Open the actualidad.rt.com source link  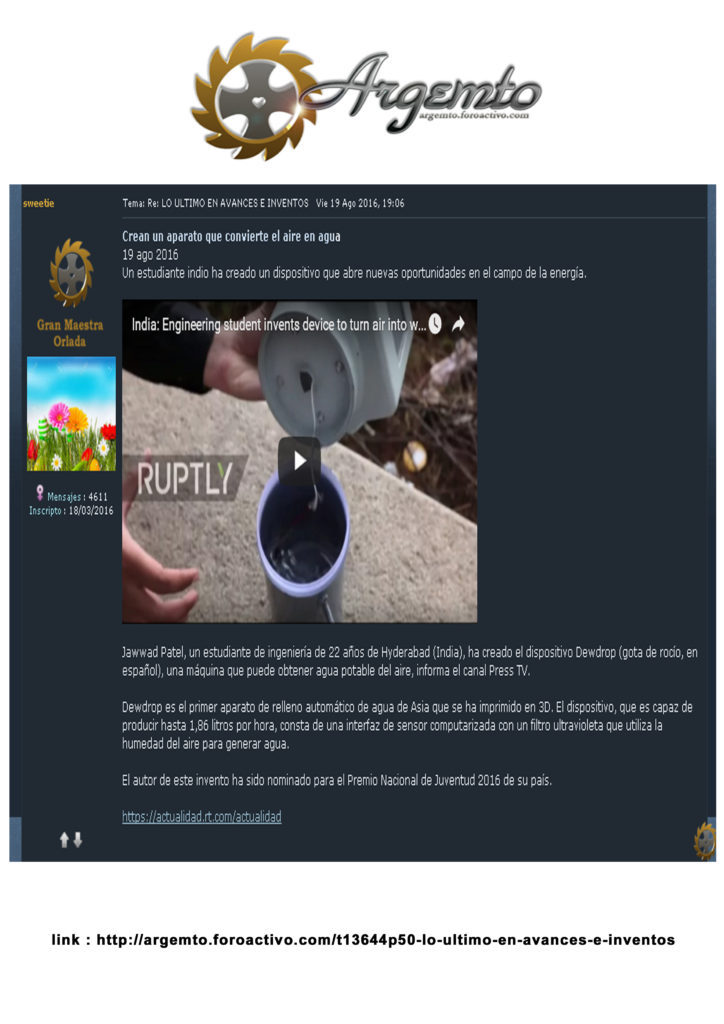(202, 816)
